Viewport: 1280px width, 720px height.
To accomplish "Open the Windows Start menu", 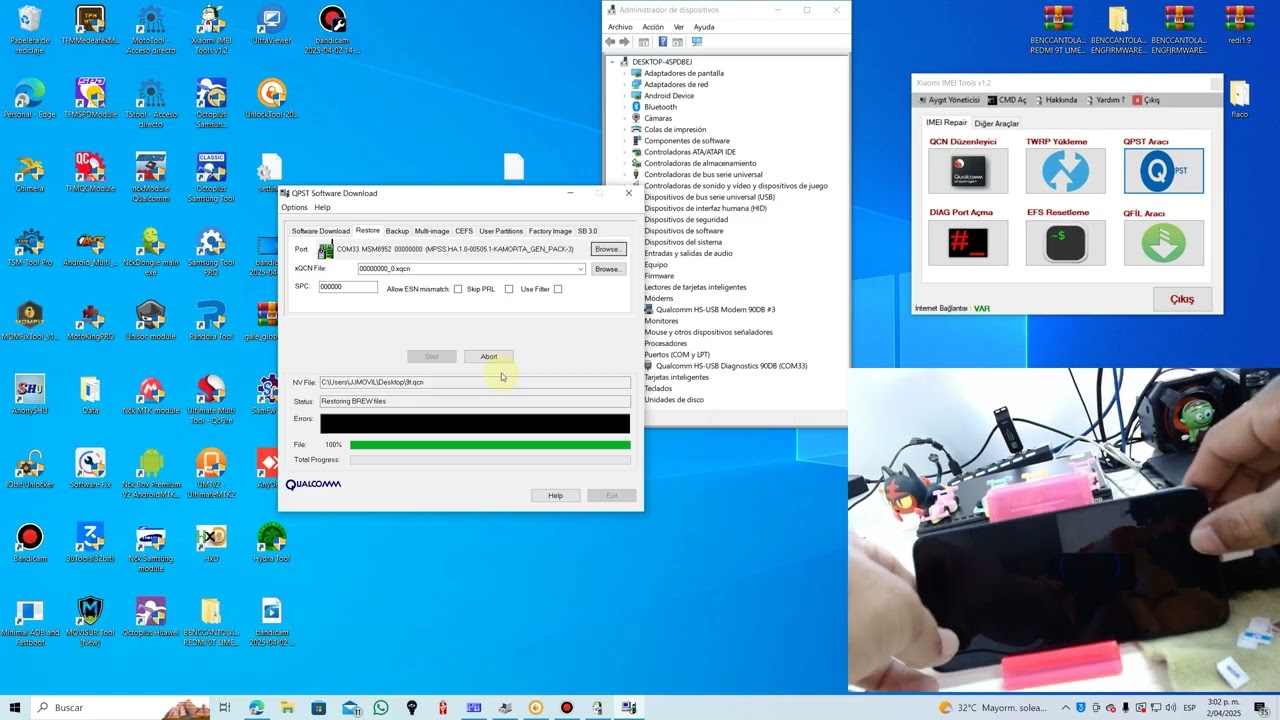I will coord(14,708).
